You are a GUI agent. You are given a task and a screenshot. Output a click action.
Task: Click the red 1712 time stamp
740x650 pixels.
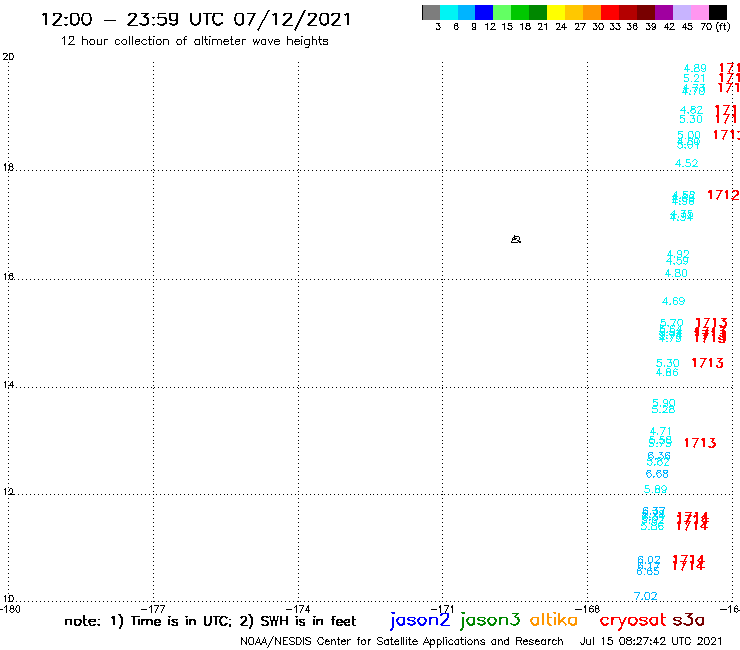(x=723, y=194)
